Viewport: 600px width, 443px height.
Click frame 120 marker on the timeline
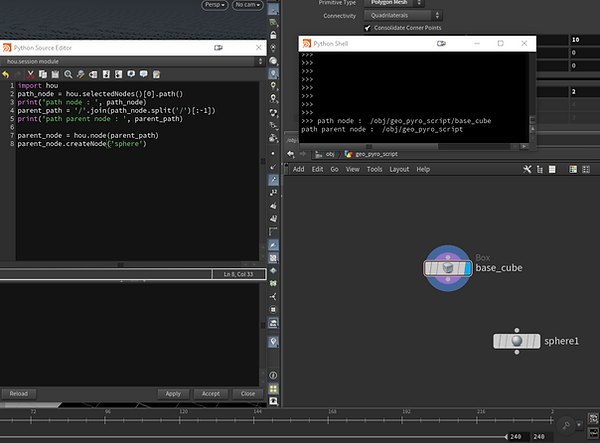coord(179,420)
